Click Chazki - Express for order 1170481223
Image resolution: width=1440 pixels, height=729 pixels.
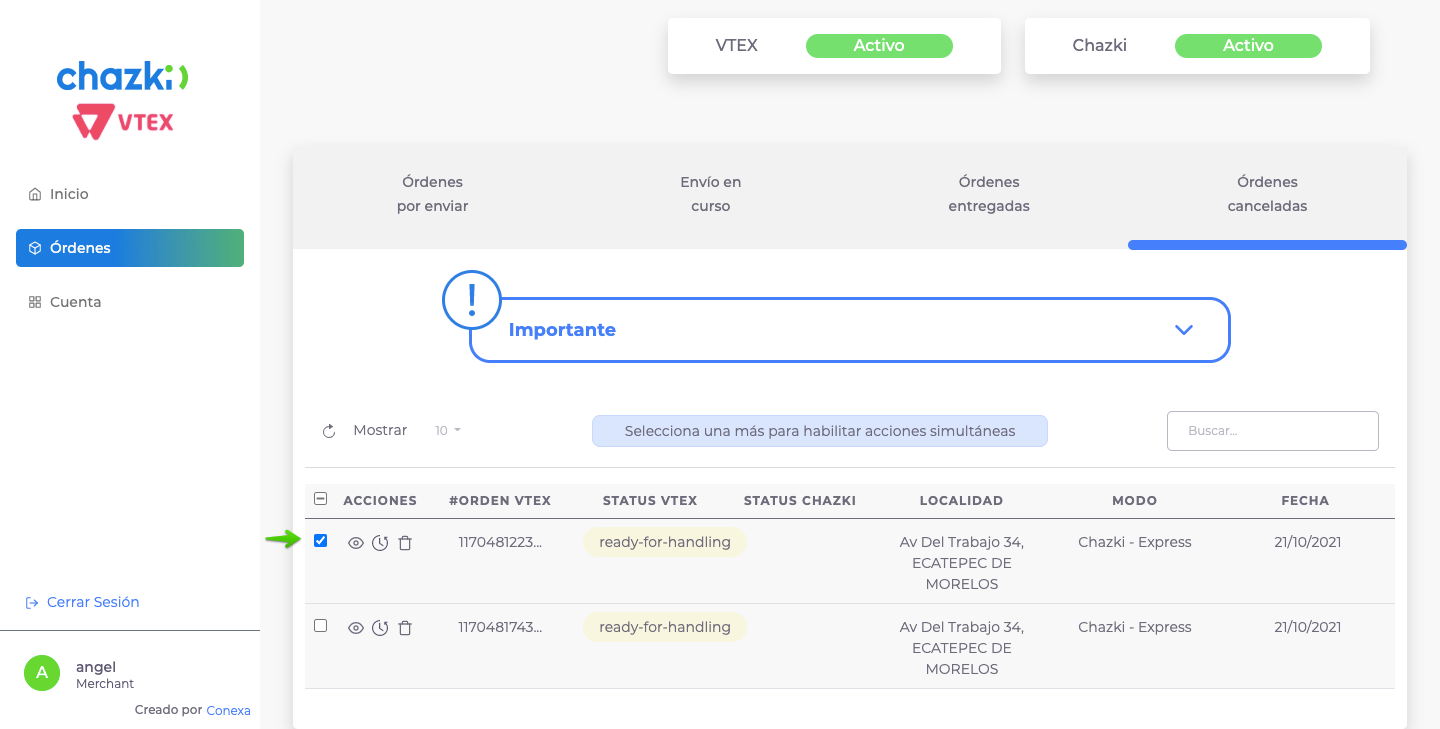pos(1135,542)
